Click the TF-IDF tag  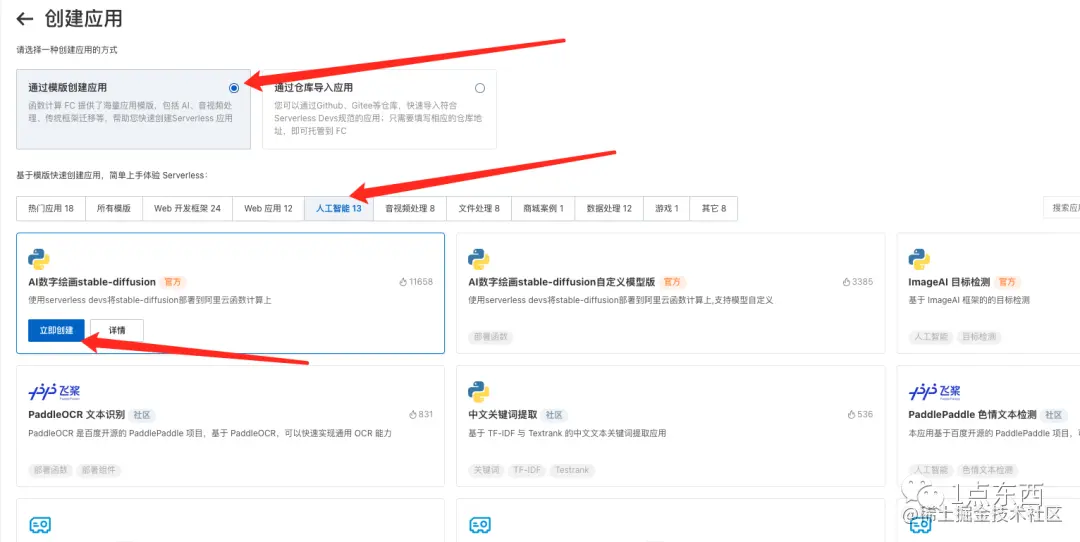pos(527,470)
